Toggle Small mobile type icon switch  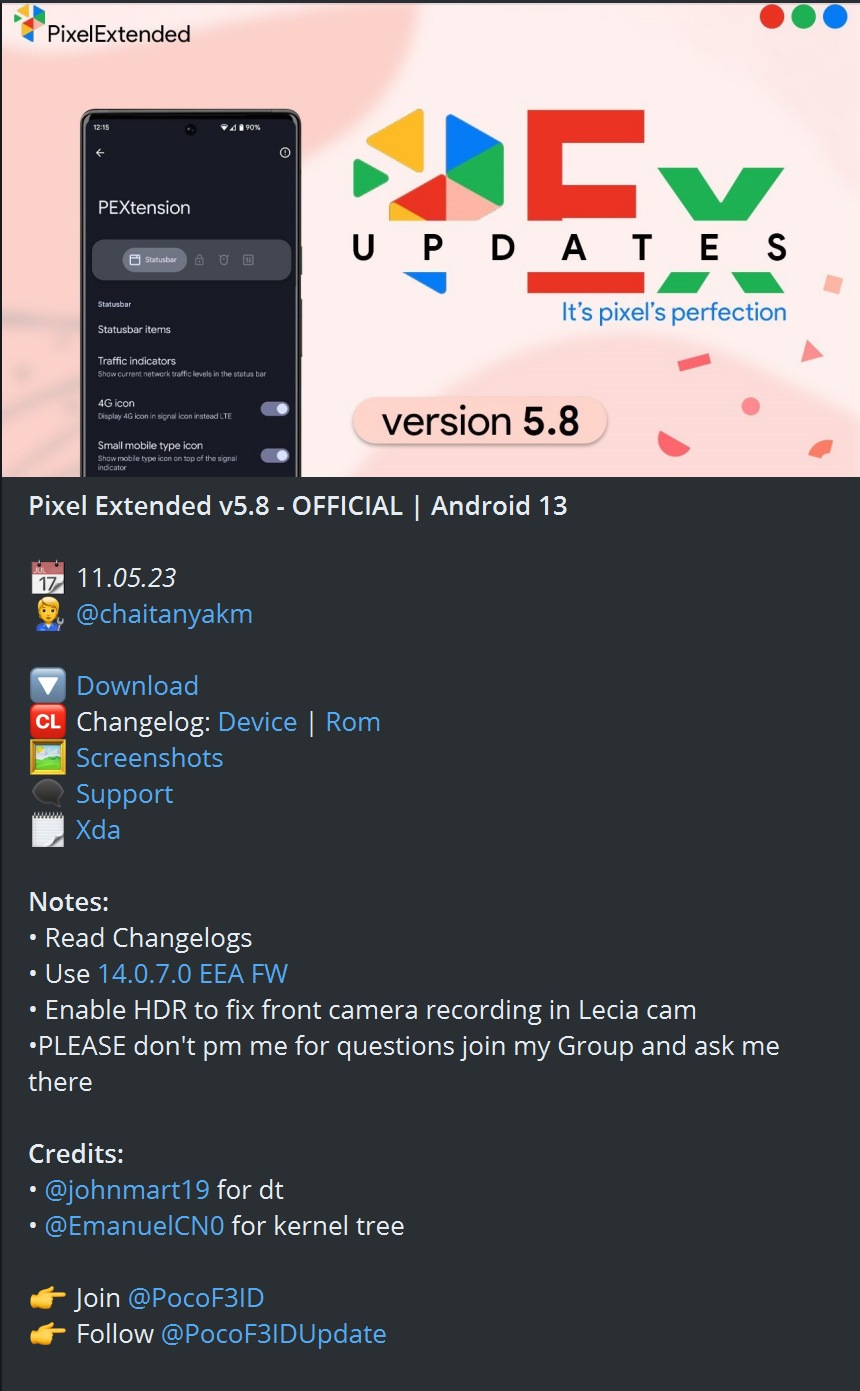tap(275, 455)
